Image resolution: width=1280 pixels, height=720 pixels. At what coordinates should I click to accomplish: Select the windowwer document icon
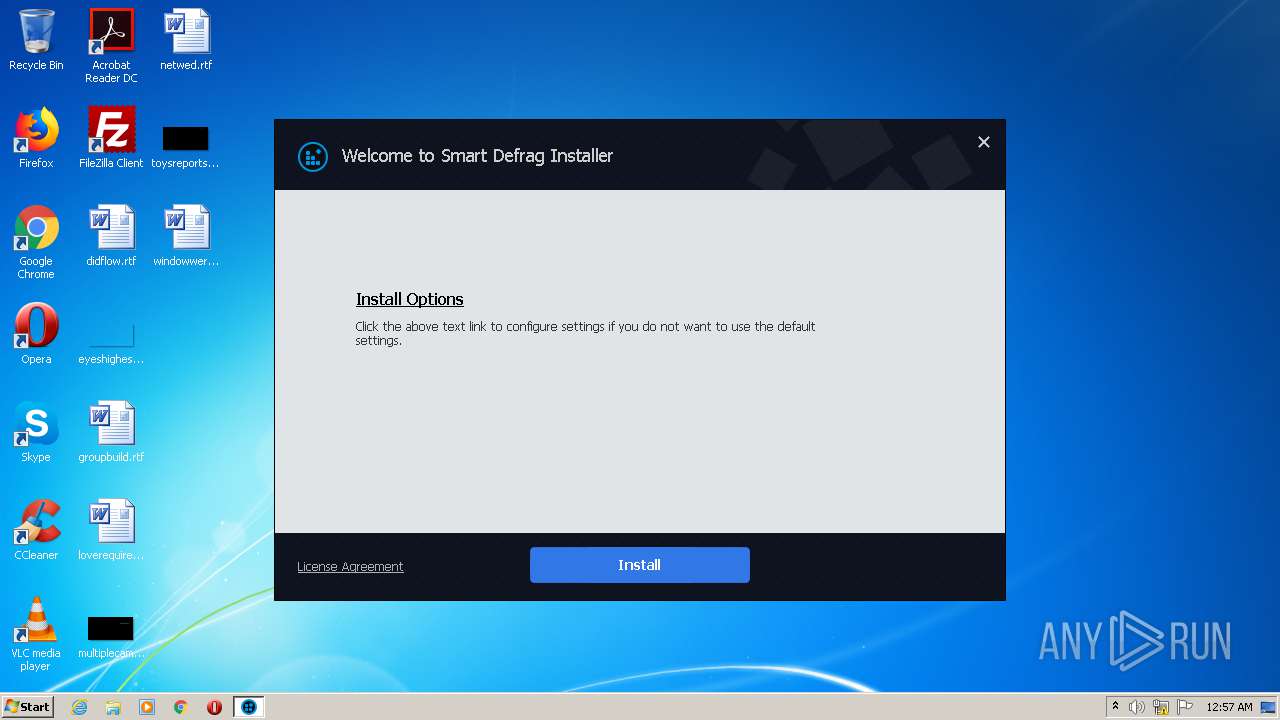pyautogui.click(x=186, y=236)
